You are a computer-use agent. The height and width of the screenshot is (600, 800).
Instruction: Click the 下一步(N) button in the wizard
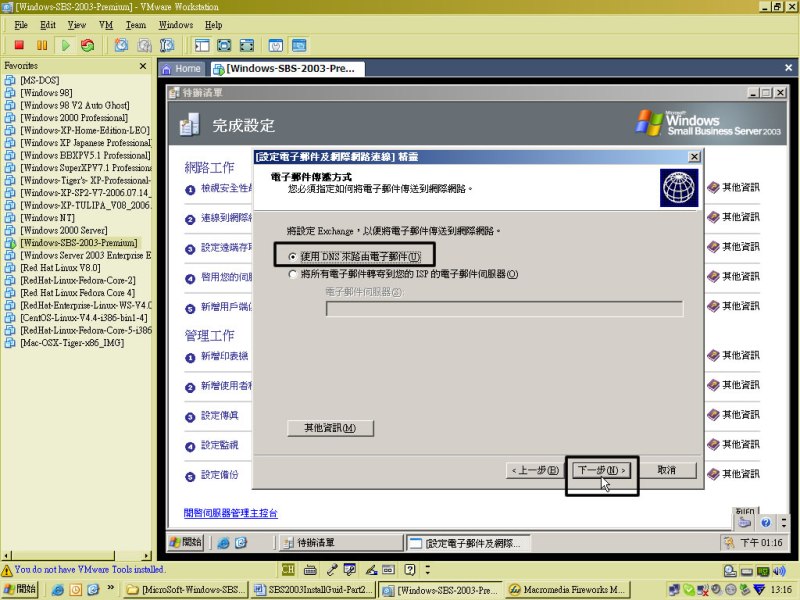point(602,470)
